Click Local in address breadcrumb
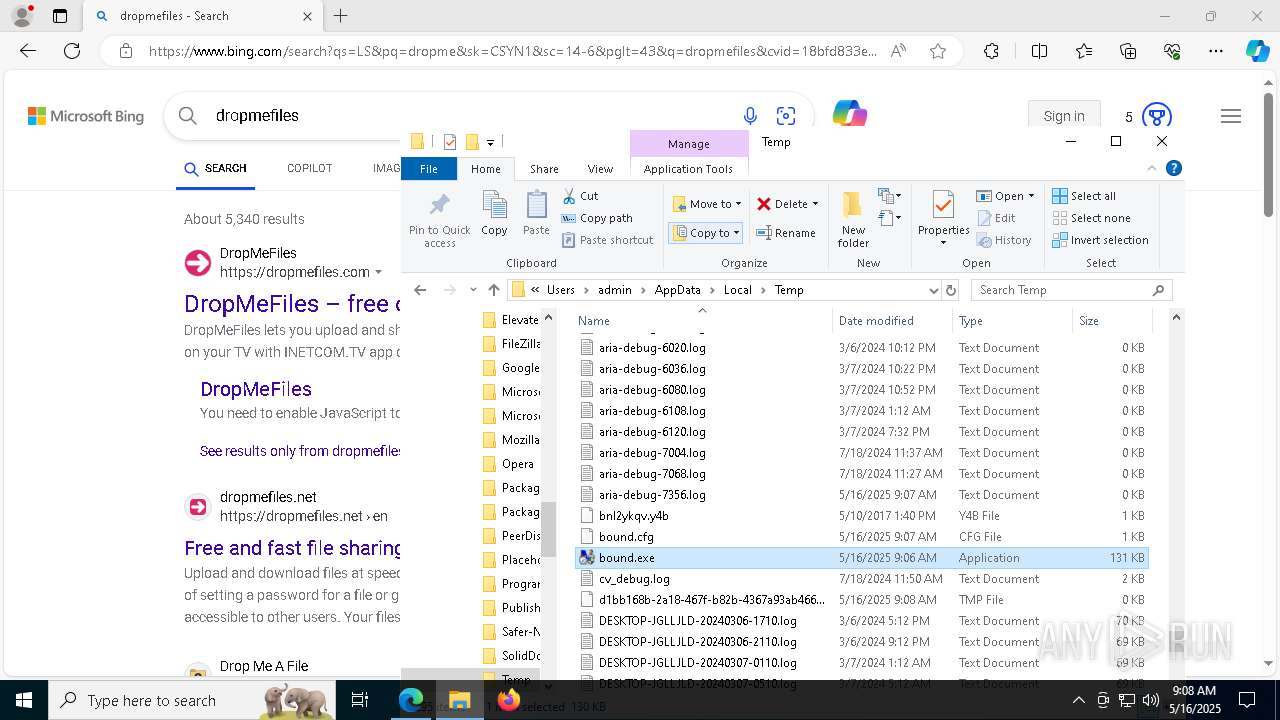The width and height of the screenshot is (1280, 720). (737, 290)
